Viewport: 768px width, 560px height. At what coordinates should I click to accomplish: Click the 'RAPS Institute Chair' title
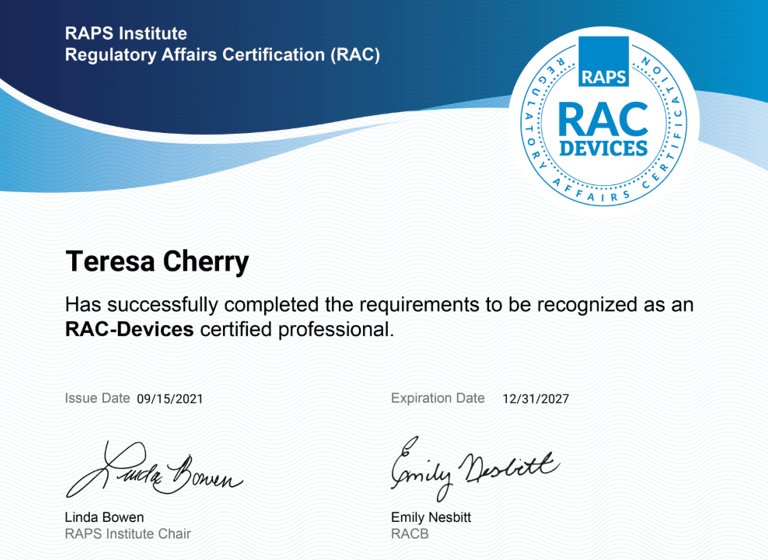click(x=128, y=534)
